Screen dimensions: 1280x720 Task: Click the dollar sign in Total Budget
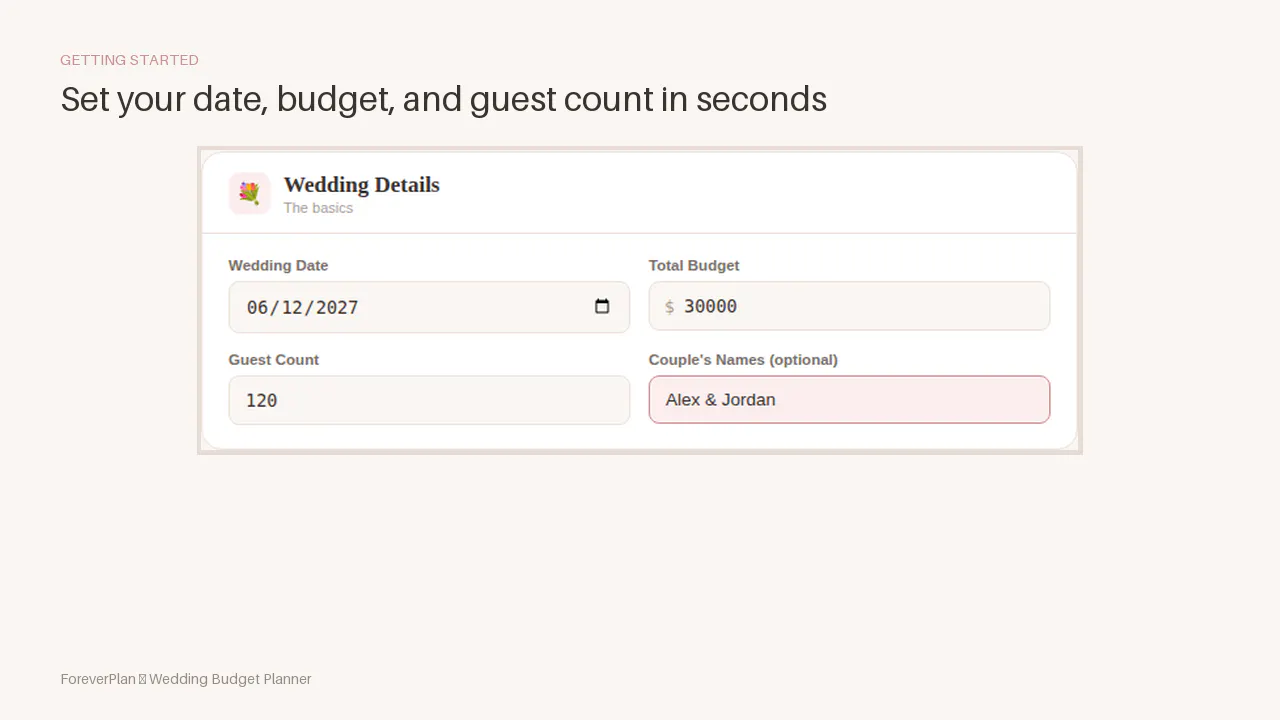(x=670, y=307)
